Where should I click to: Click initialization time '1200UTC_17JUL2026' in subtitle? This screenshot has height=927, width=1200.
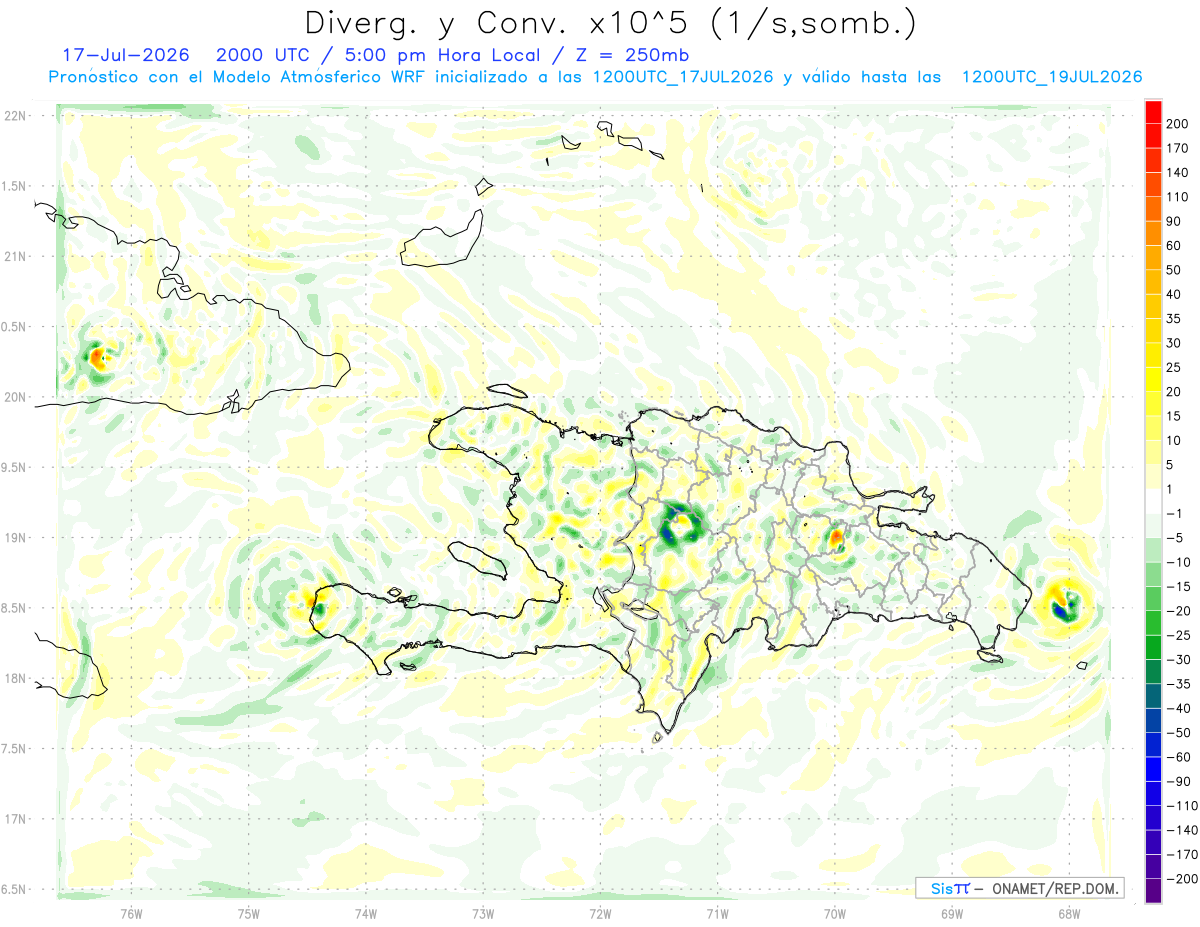coord(683,77)
